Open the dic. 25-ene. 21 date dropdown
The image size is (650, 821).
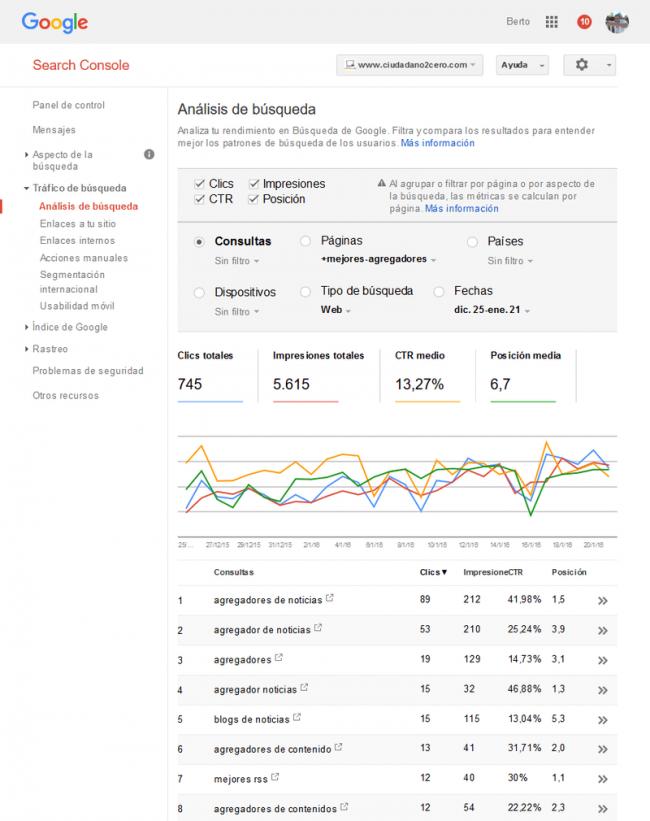[492, 310]
